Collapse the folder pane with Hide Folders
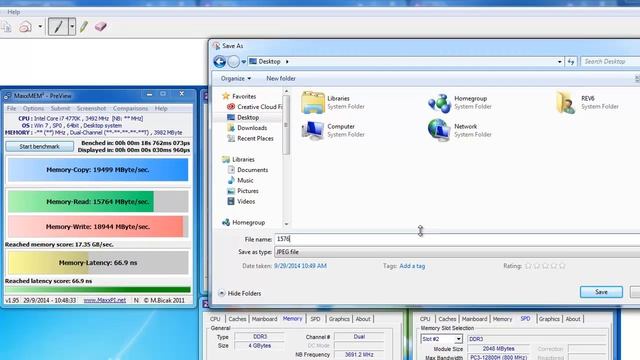 click(240, 293)
